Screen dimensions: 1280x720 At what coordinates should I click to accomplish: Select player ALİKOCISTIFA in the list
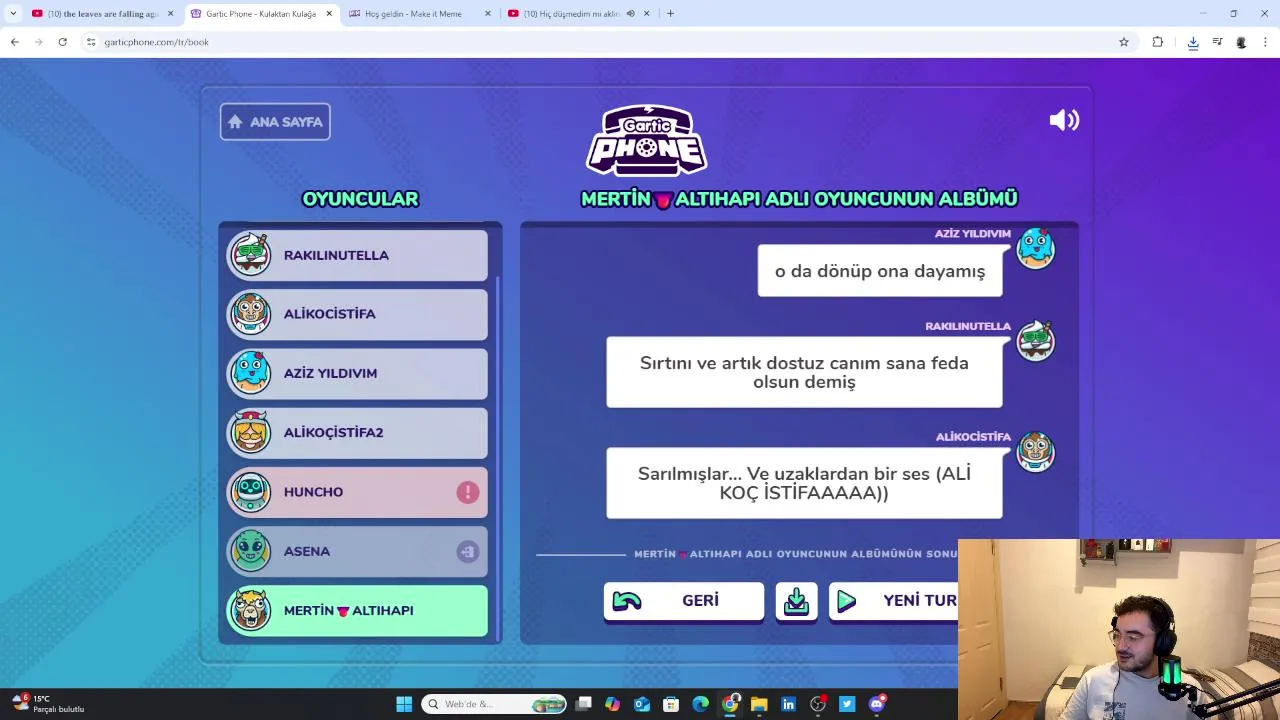[x=357, y=314]
